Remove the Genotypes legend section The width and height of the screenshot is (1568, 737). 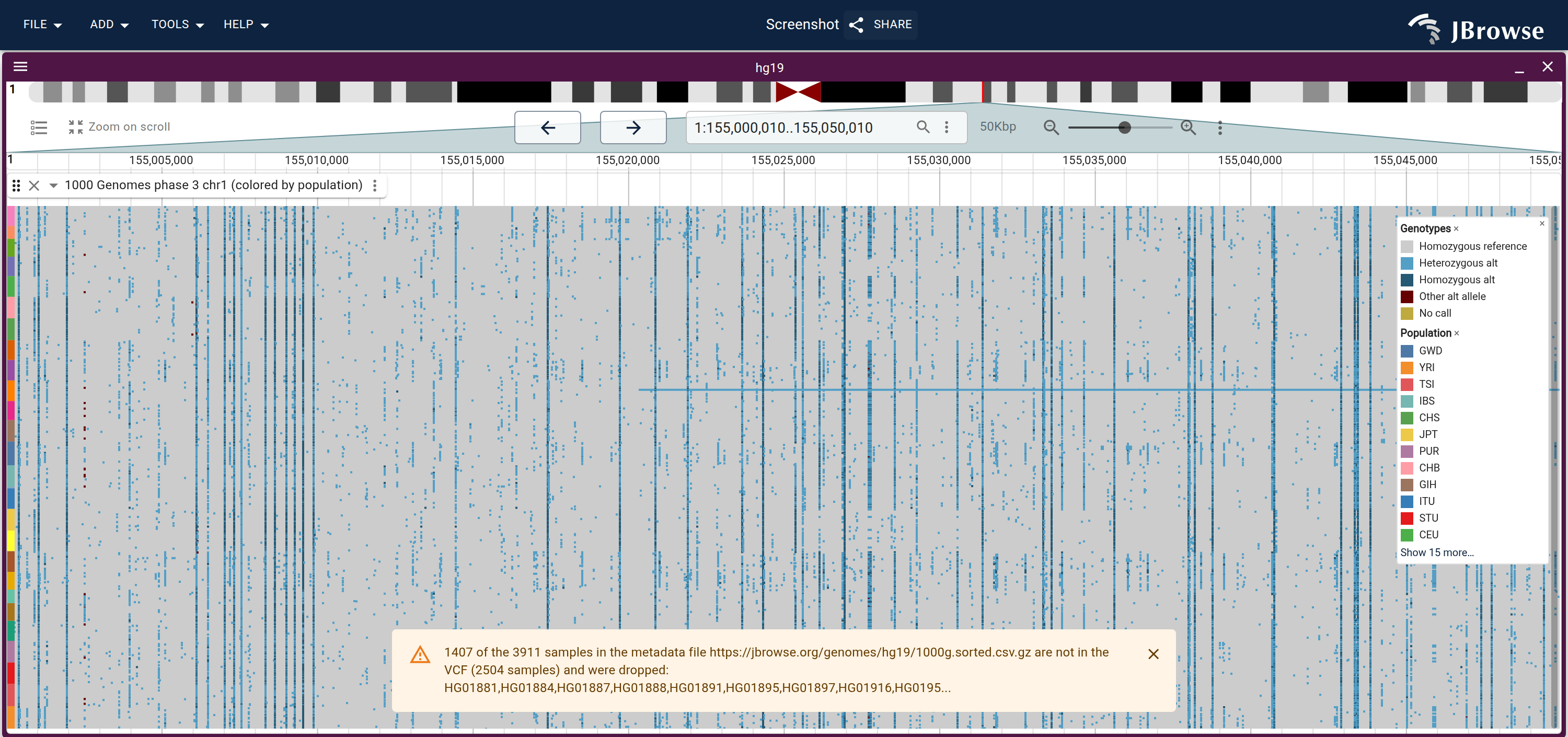pyautogui.click(x=1456, y=229)
